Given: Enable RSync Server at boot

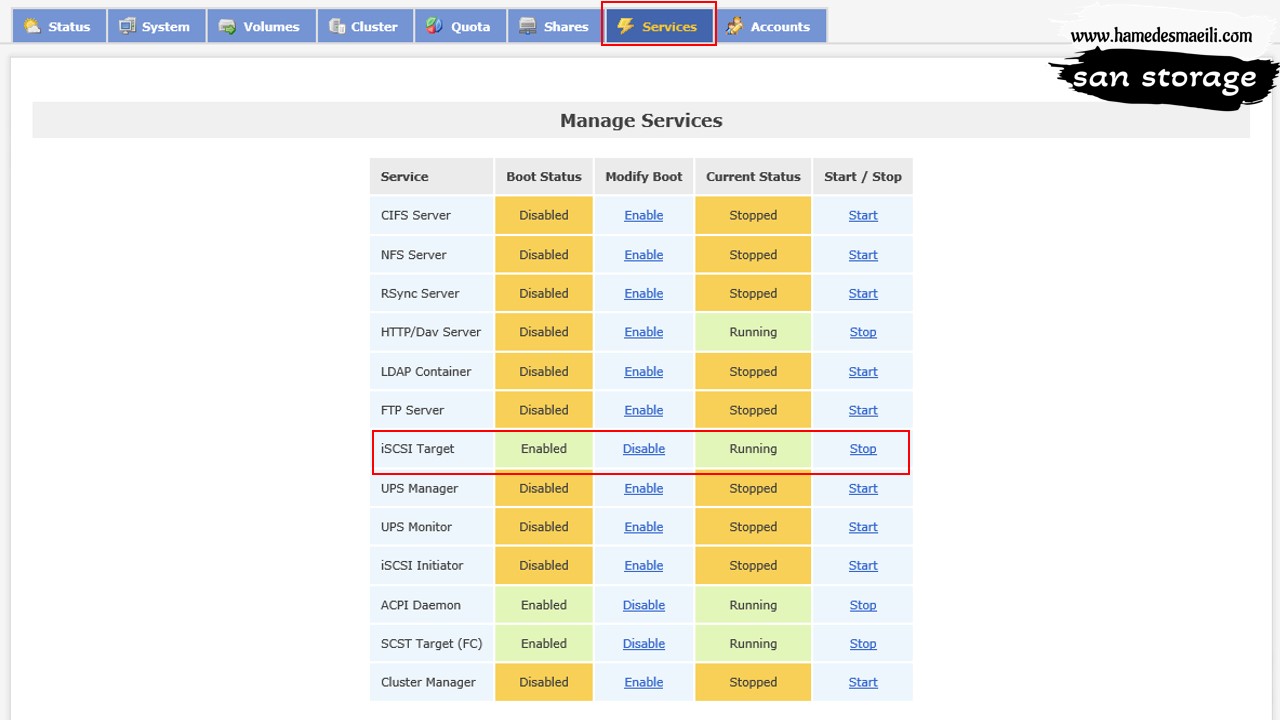Looking at the screenshot, I should click(644, 293).
